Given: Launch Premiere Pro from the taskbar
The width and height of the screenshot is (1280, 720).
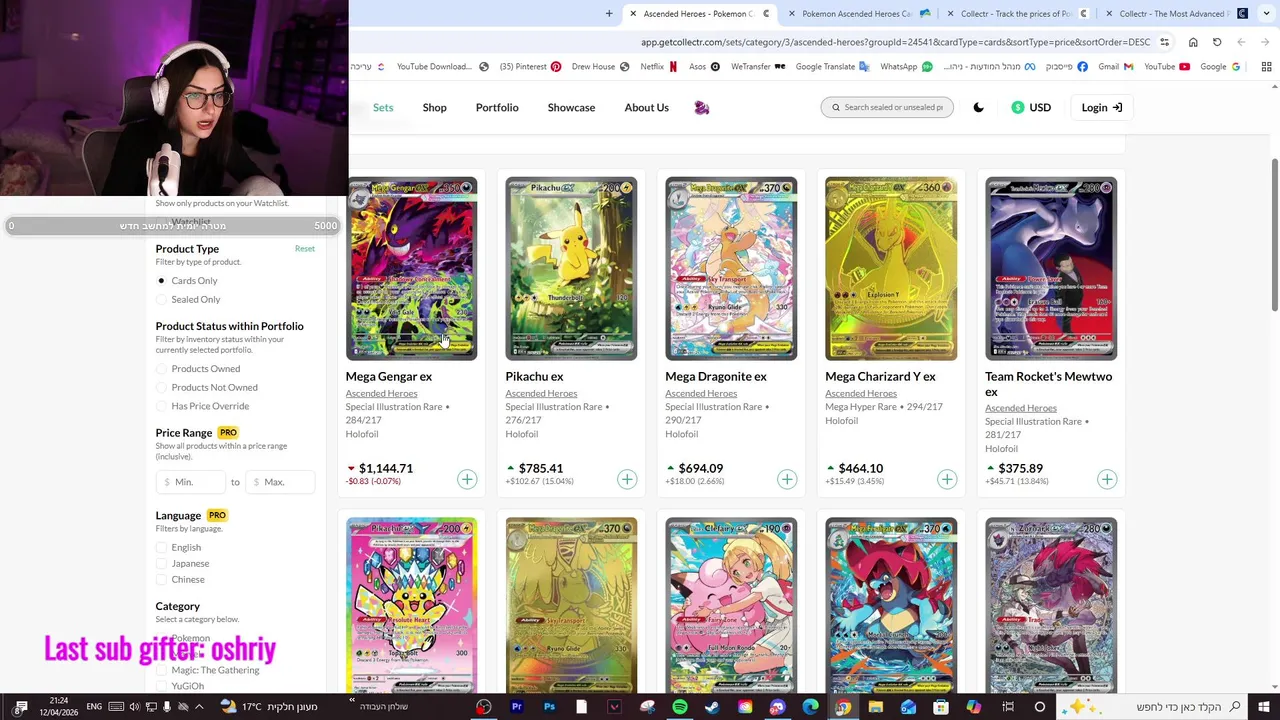Looking at the screenshot, I should point(516,707).
